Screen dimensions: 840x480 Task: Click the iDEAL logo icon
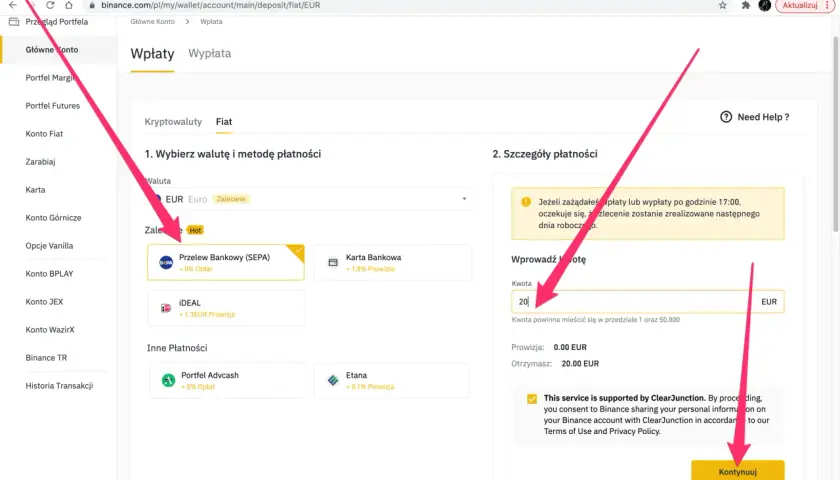pos(166,308)
